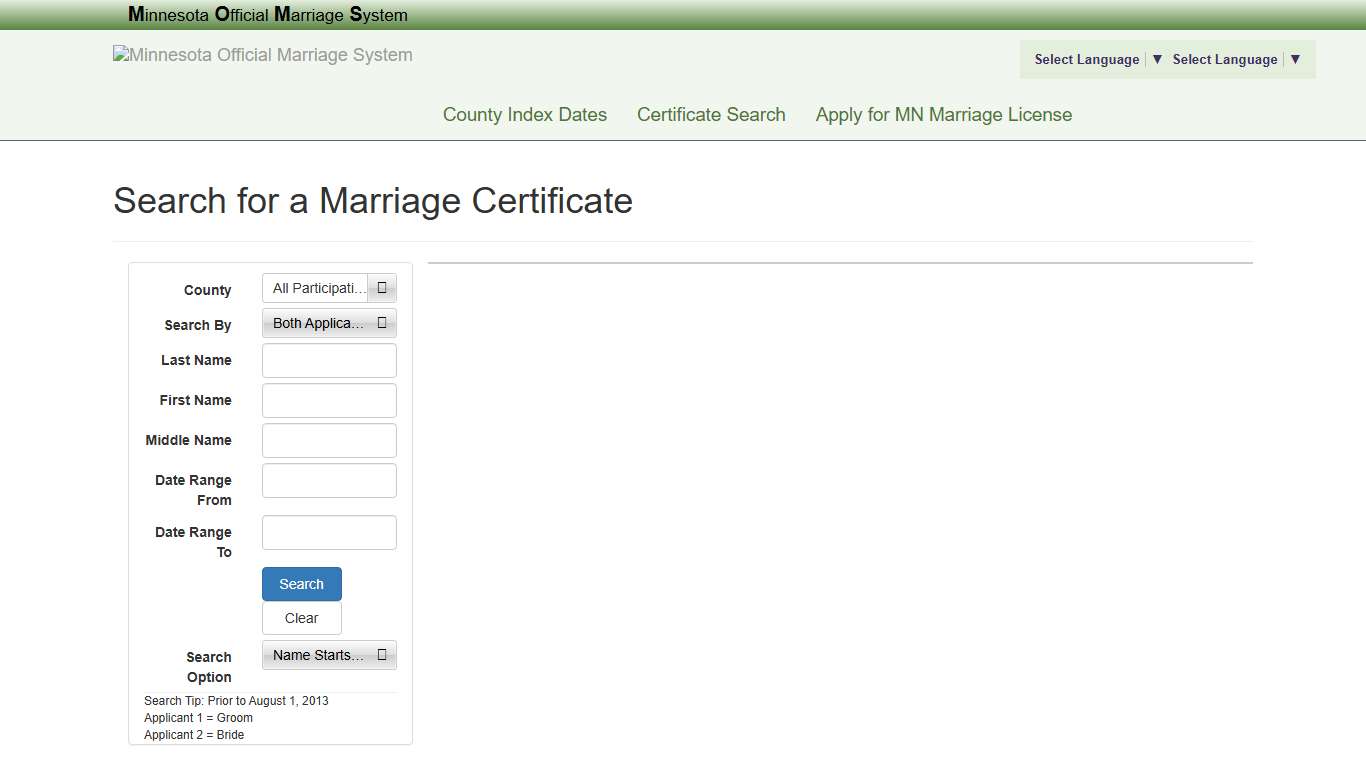Expand the Search By dropdown
The image size is (1366, 768).
pyautogui.click(x=329, y=322)
